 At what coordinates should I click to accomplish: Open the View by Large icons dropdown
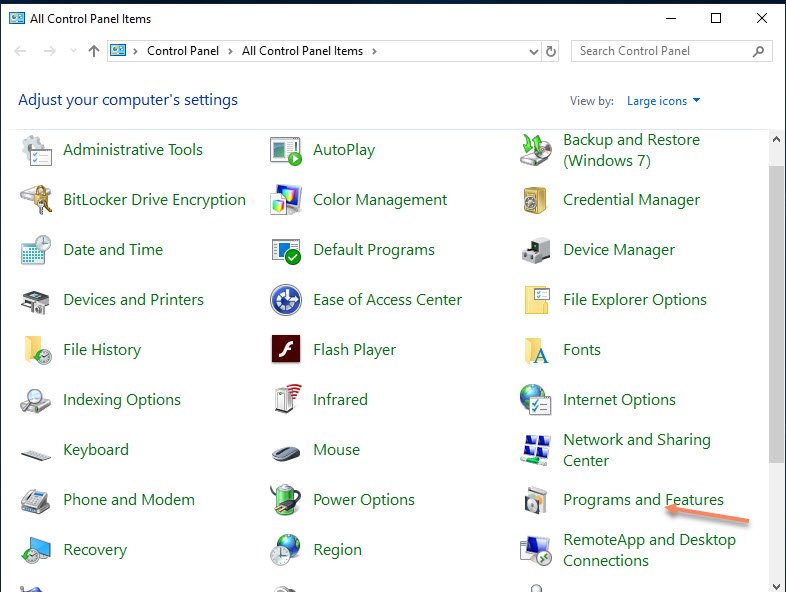663,101
